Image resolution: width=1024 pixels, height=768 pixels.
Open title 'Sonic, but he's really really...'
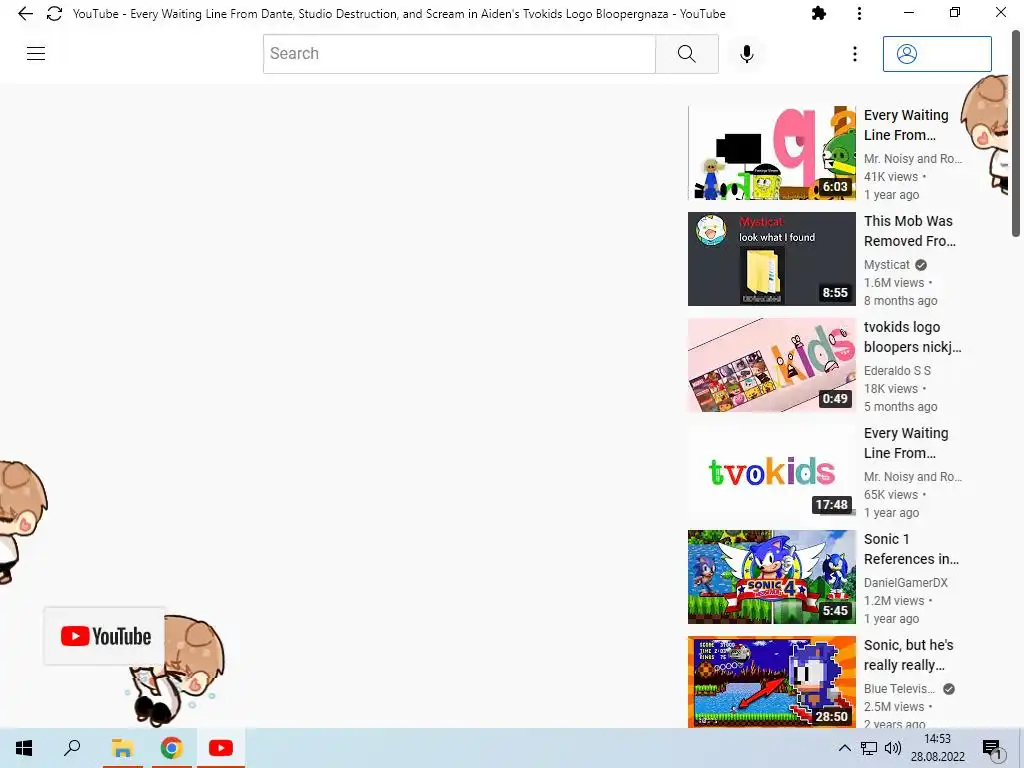[x=908, y=655]
